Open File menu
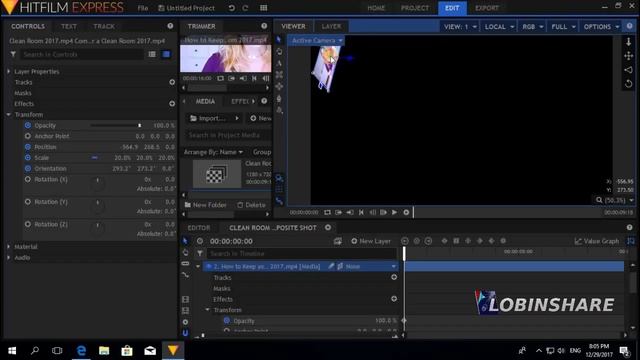 point(142,8)
